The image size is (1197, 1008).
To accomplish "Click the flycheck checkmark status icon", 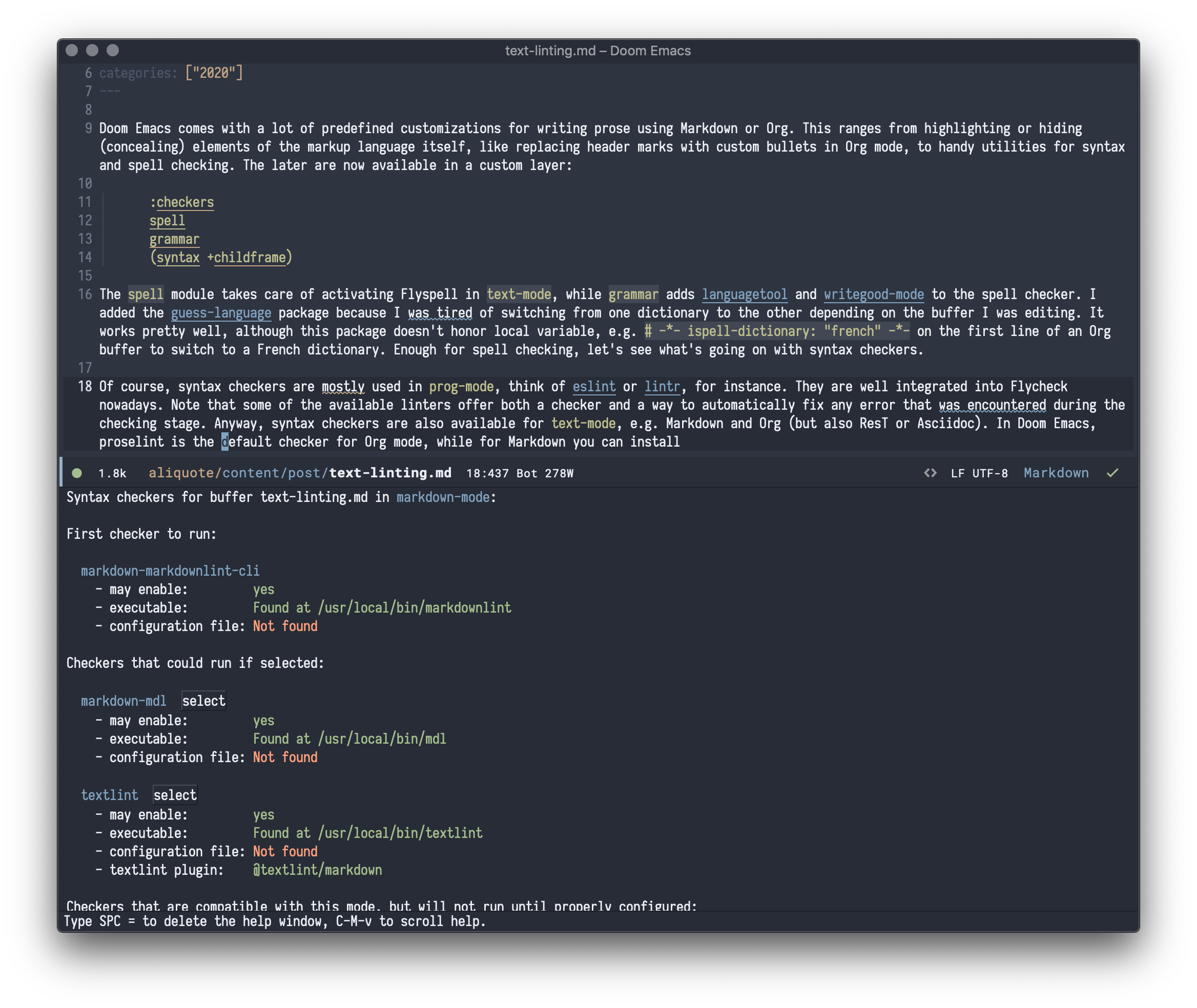I will (1112, 473).
